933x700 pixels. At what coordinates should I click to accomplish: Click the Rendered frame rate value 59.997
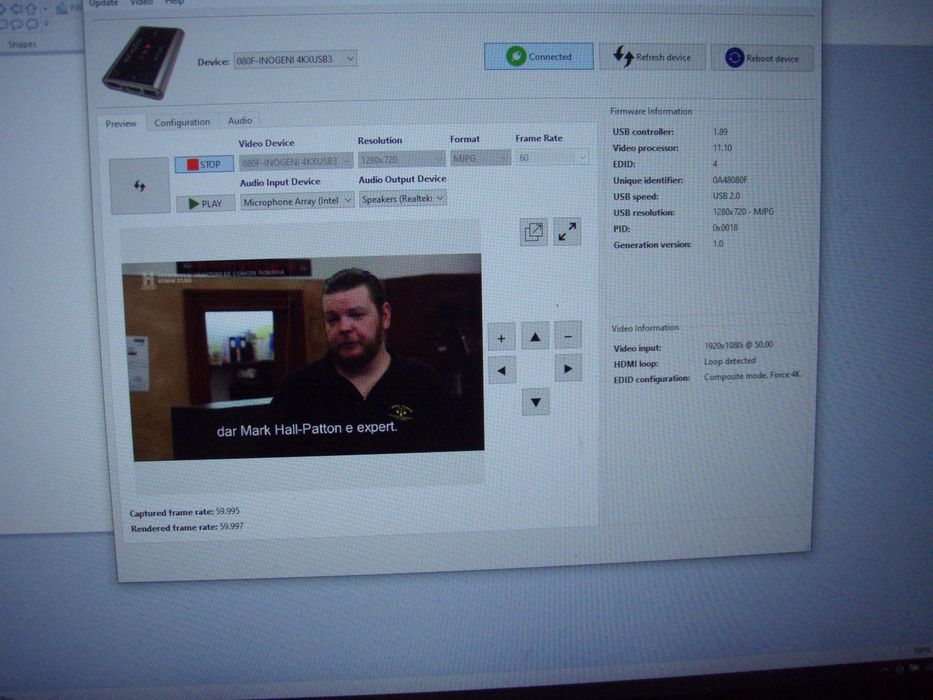231,526
